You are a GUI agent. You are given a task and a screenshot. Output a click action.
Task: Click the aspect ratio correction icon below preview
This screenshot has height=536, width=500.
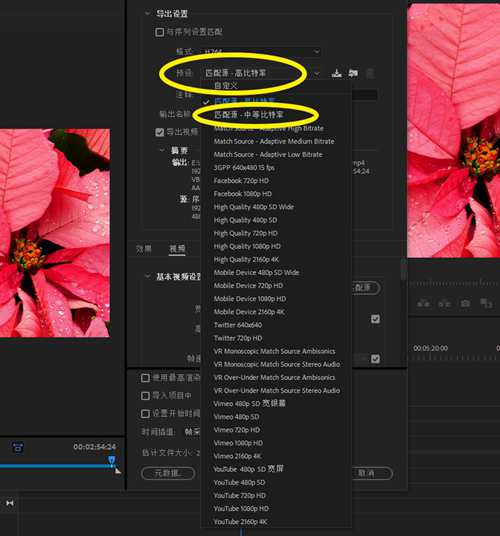click(x=18, y=447)
